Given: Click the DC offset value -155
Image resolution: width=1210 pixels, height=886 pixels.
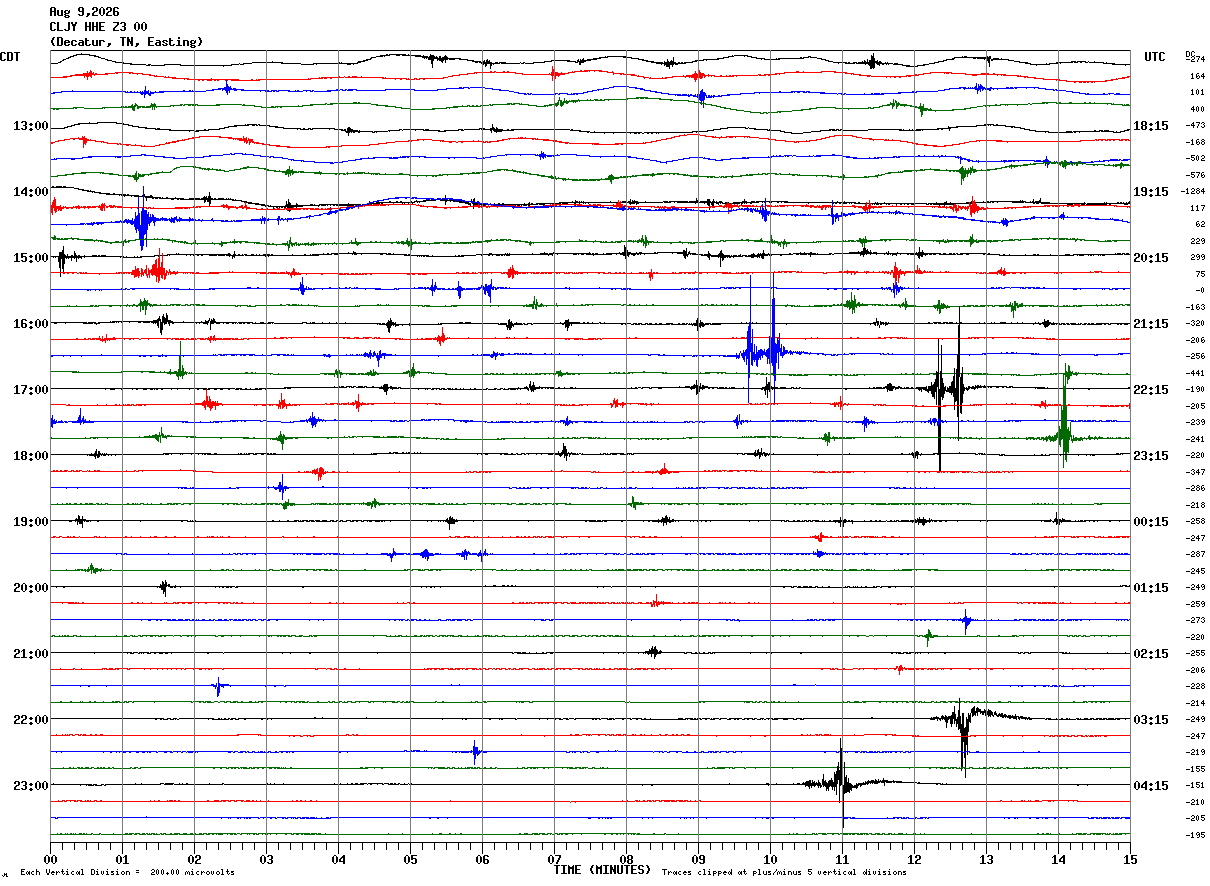Looking at the screenshot, I should [1196, 769].
